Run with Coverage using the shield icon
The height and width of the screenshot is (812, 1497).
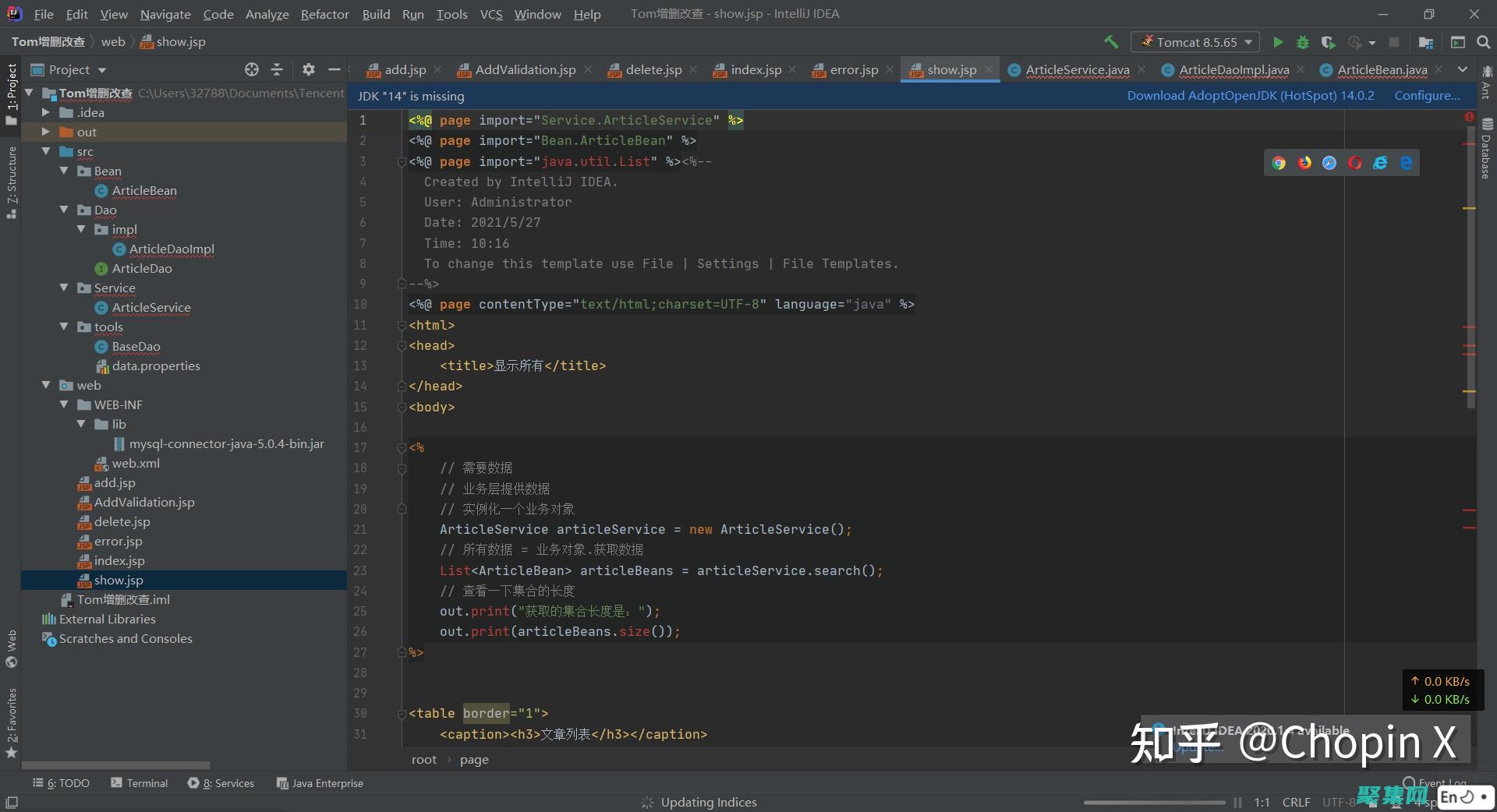pyautogui.click(x=1329, y=42)
